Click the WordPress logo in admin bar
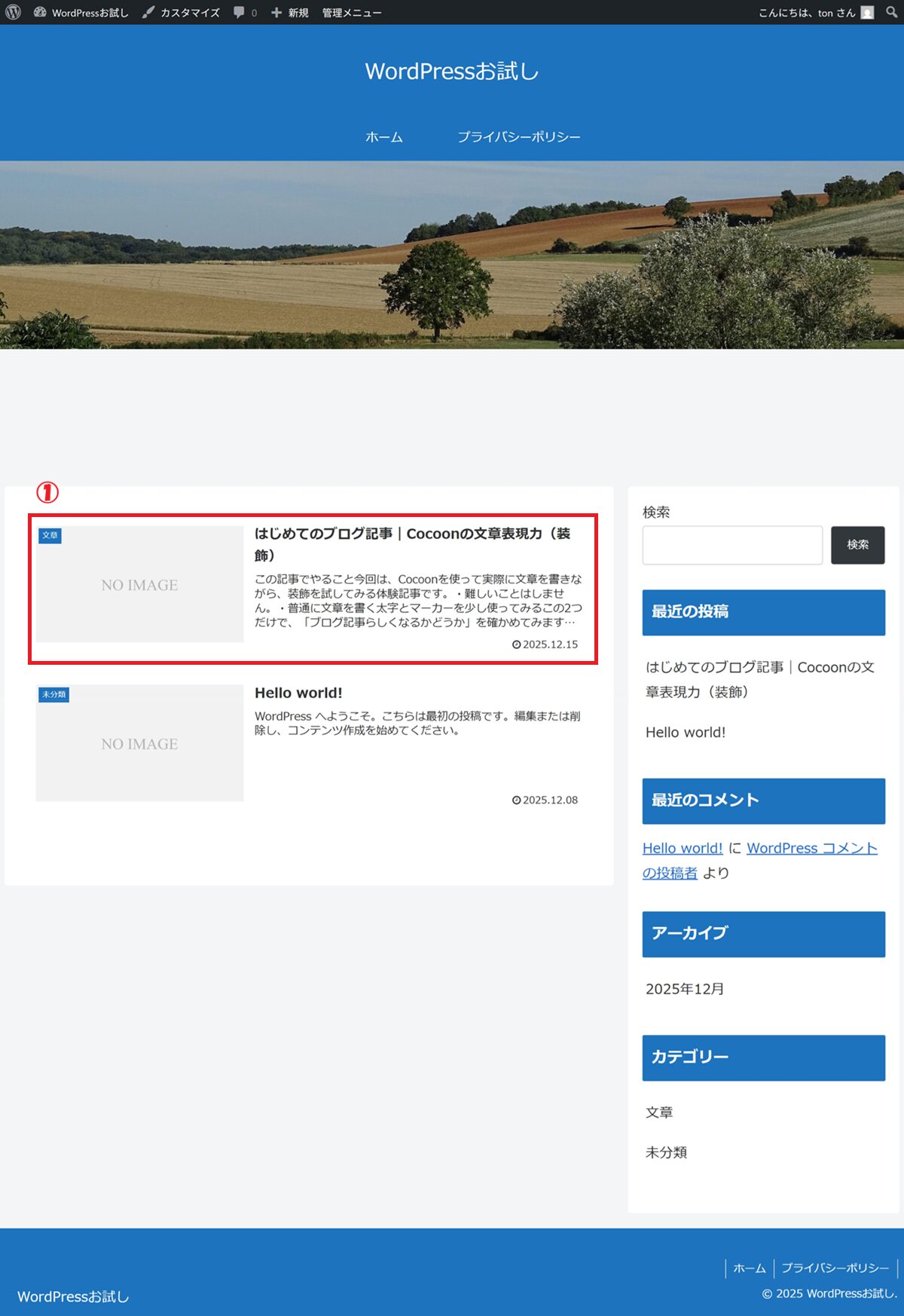The height and width of the screenshot is (1316, 904). [13, 12]
